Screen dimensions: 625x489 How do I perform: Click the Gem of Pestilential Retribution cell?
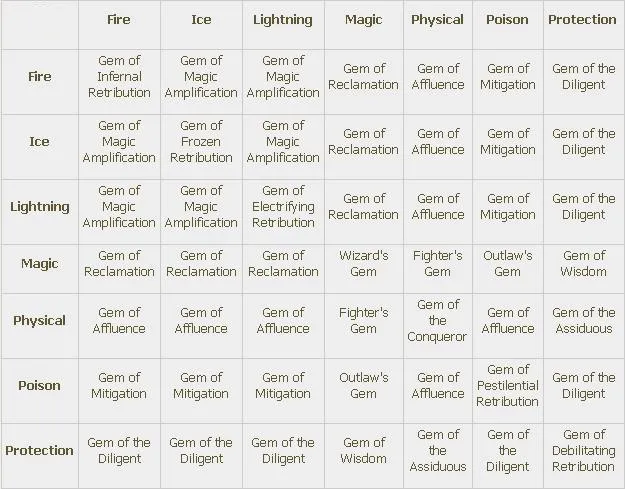point(507,386)
